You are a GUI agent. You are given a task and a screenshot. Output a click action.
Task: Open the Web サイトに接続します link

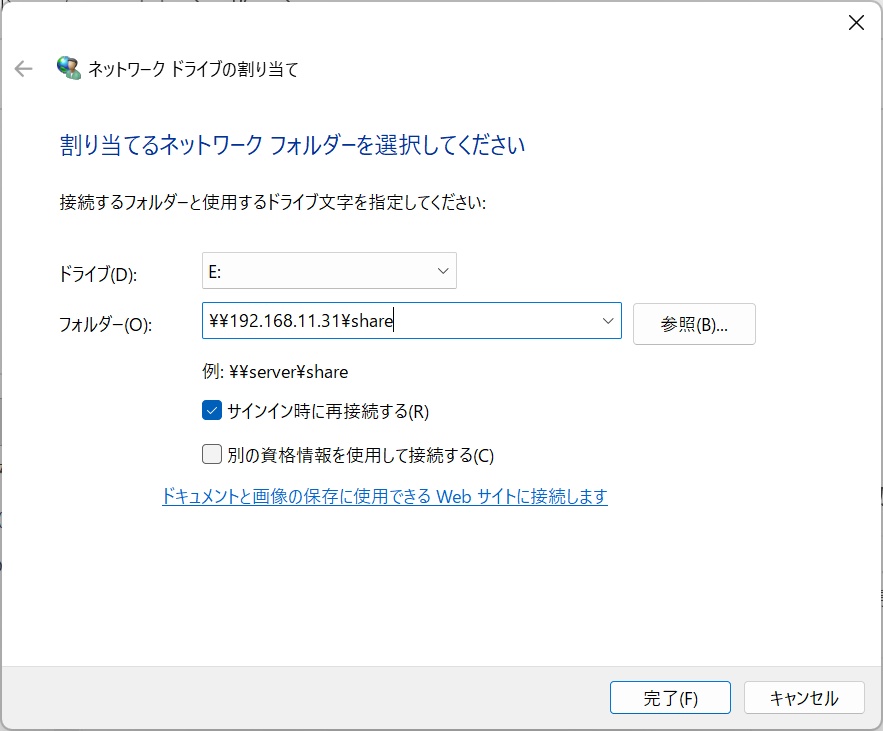coord(384,497)
